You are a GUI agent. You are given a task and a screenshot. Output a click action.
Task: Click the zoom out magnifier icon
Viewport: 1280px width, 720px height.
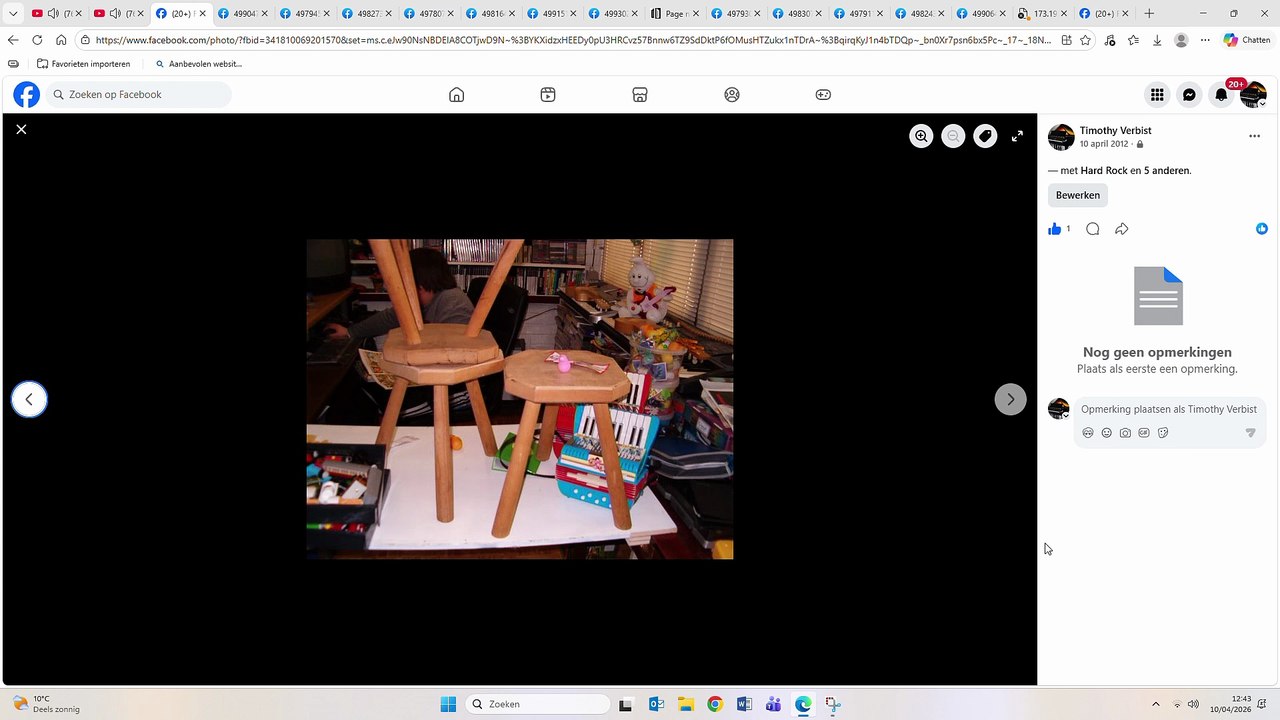[x=953, y=136]
